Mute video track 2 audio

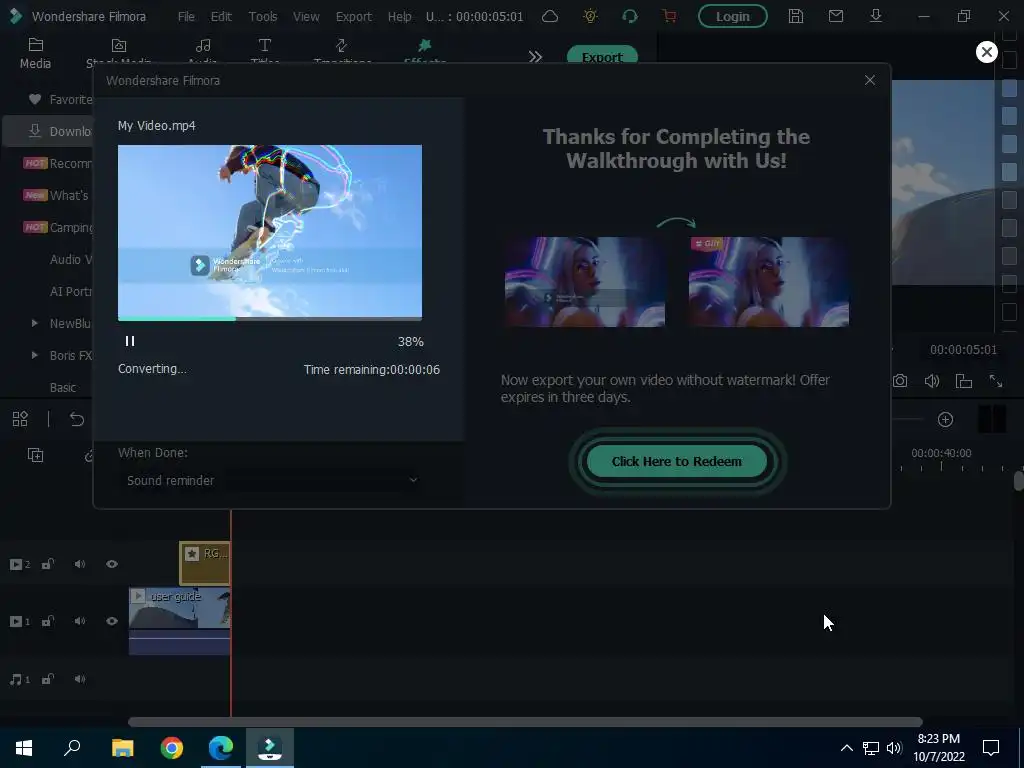pyautogui.click(x=80, y=564)
